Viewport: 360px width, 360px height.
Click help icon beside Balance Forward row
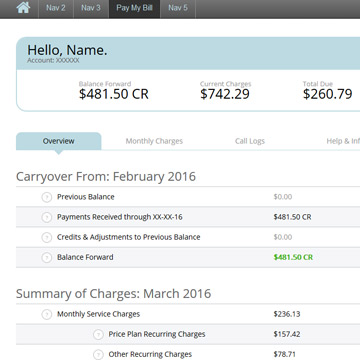point(47,258)
